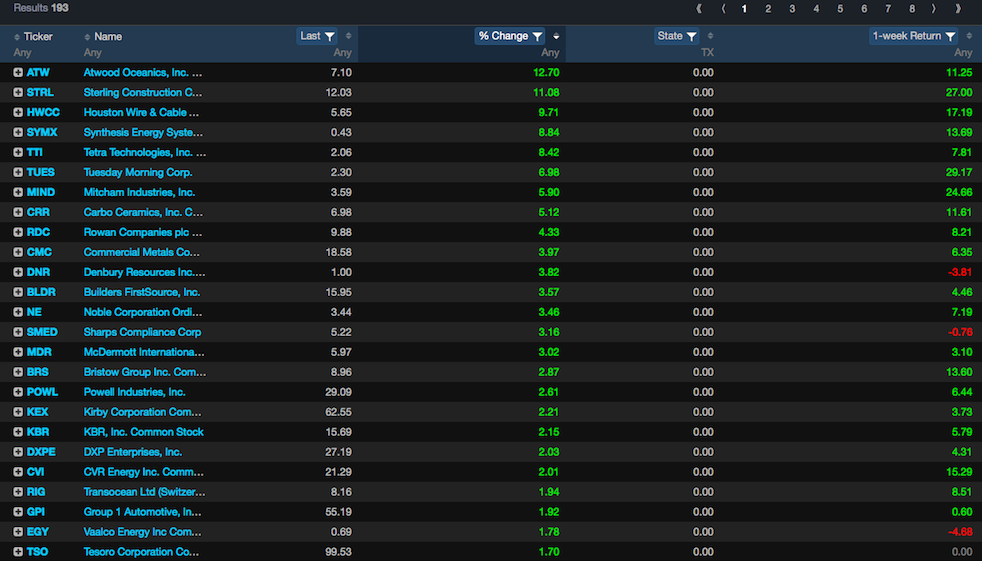Expand the DNR row plus icon

[x=18, y=272]
